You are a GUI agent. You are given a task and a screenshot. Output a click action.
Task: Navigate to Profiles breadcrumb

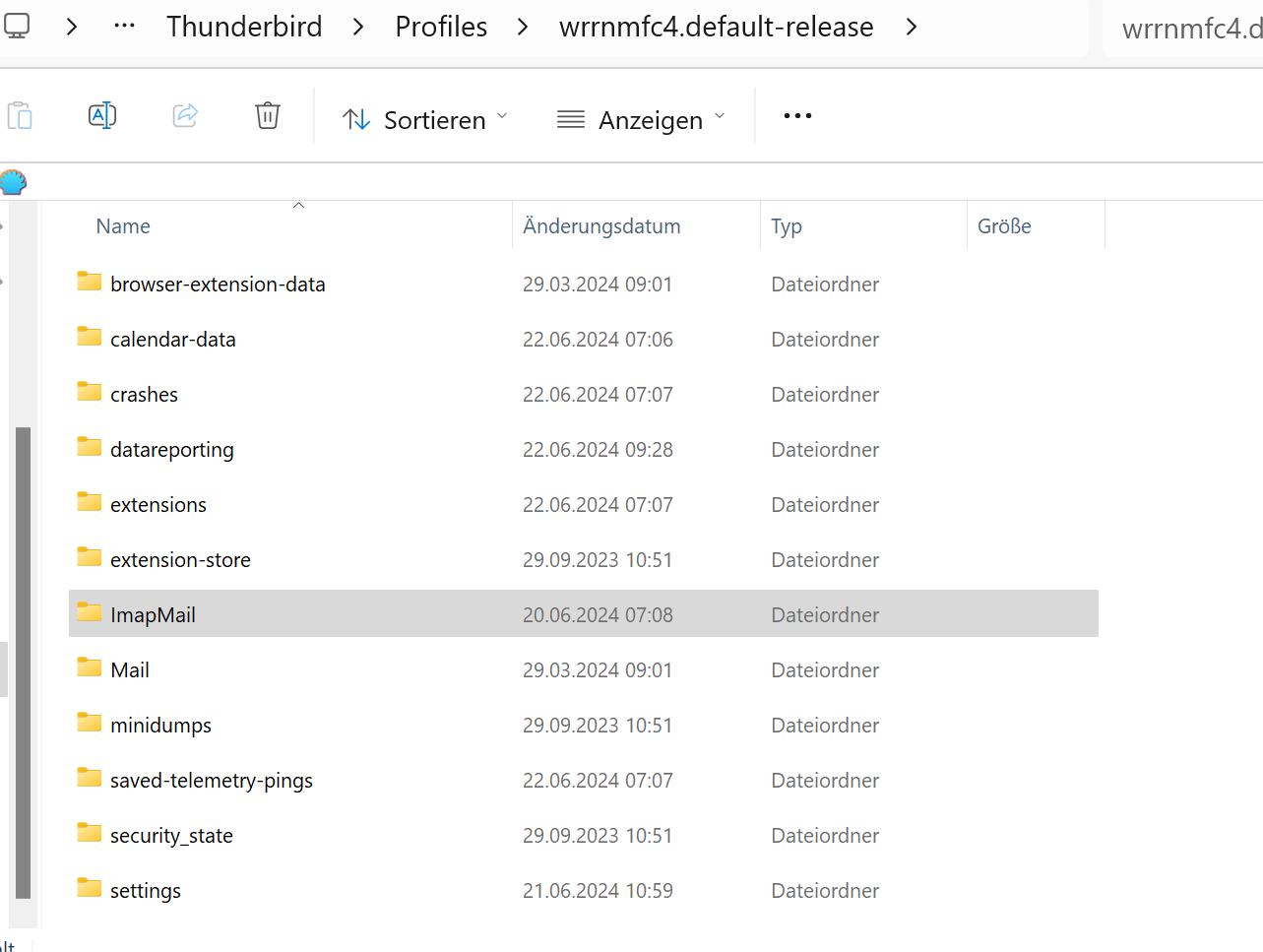pos(441,27)
